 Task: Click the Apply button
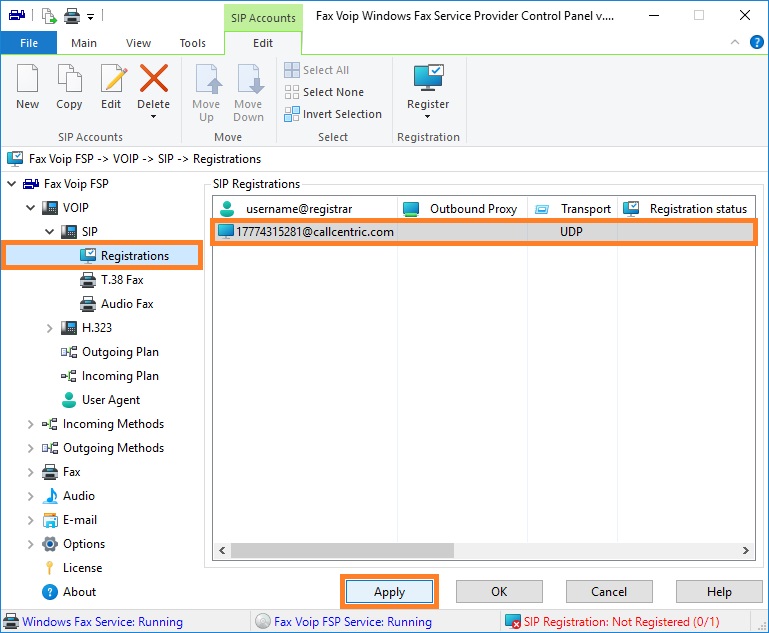coord(389,592)
